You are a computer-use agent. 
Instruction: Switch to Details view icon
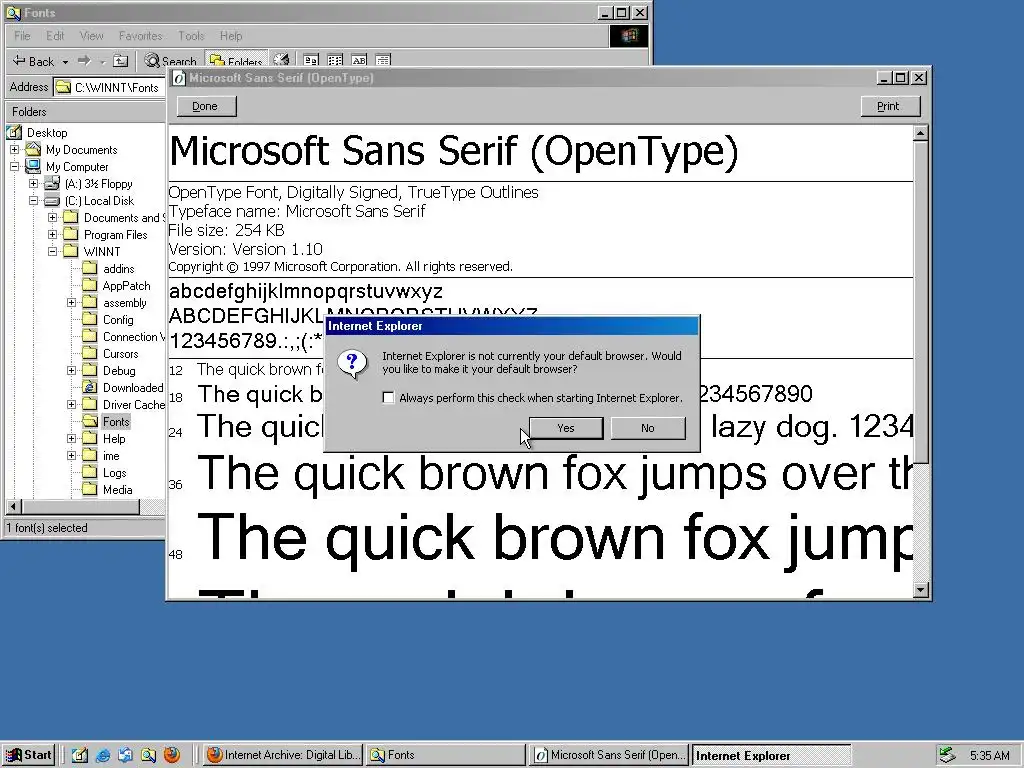(383, 60)
